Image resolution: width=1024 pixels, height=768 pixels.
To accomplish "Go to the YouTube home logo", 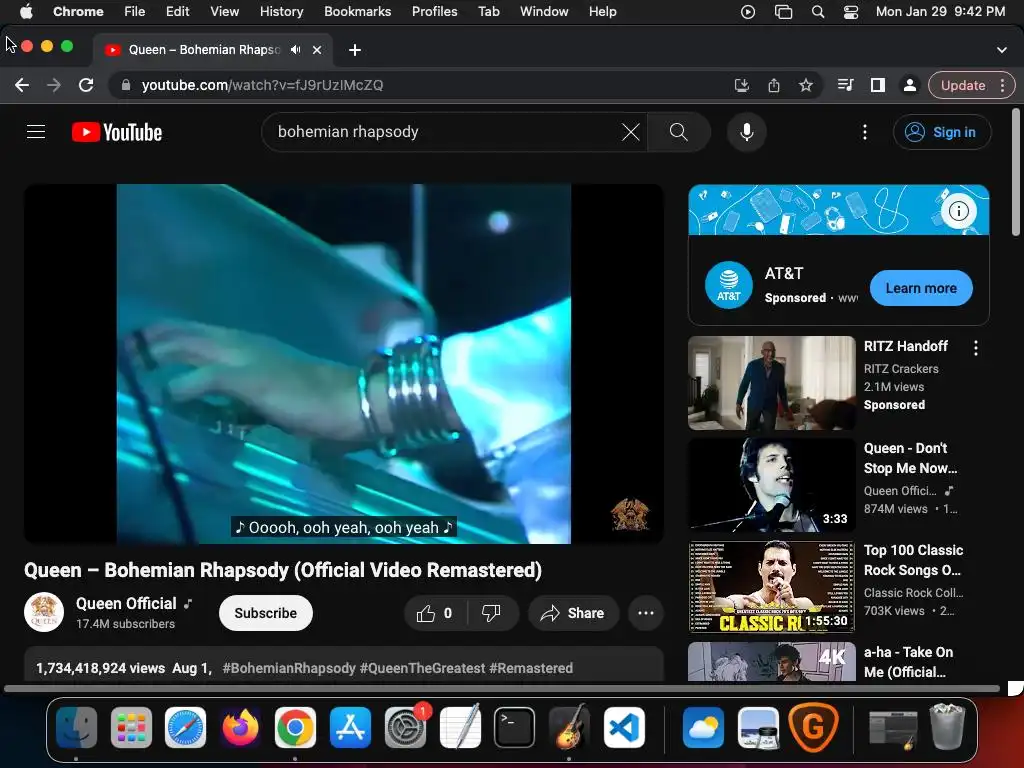I will [x=117, y=132].
